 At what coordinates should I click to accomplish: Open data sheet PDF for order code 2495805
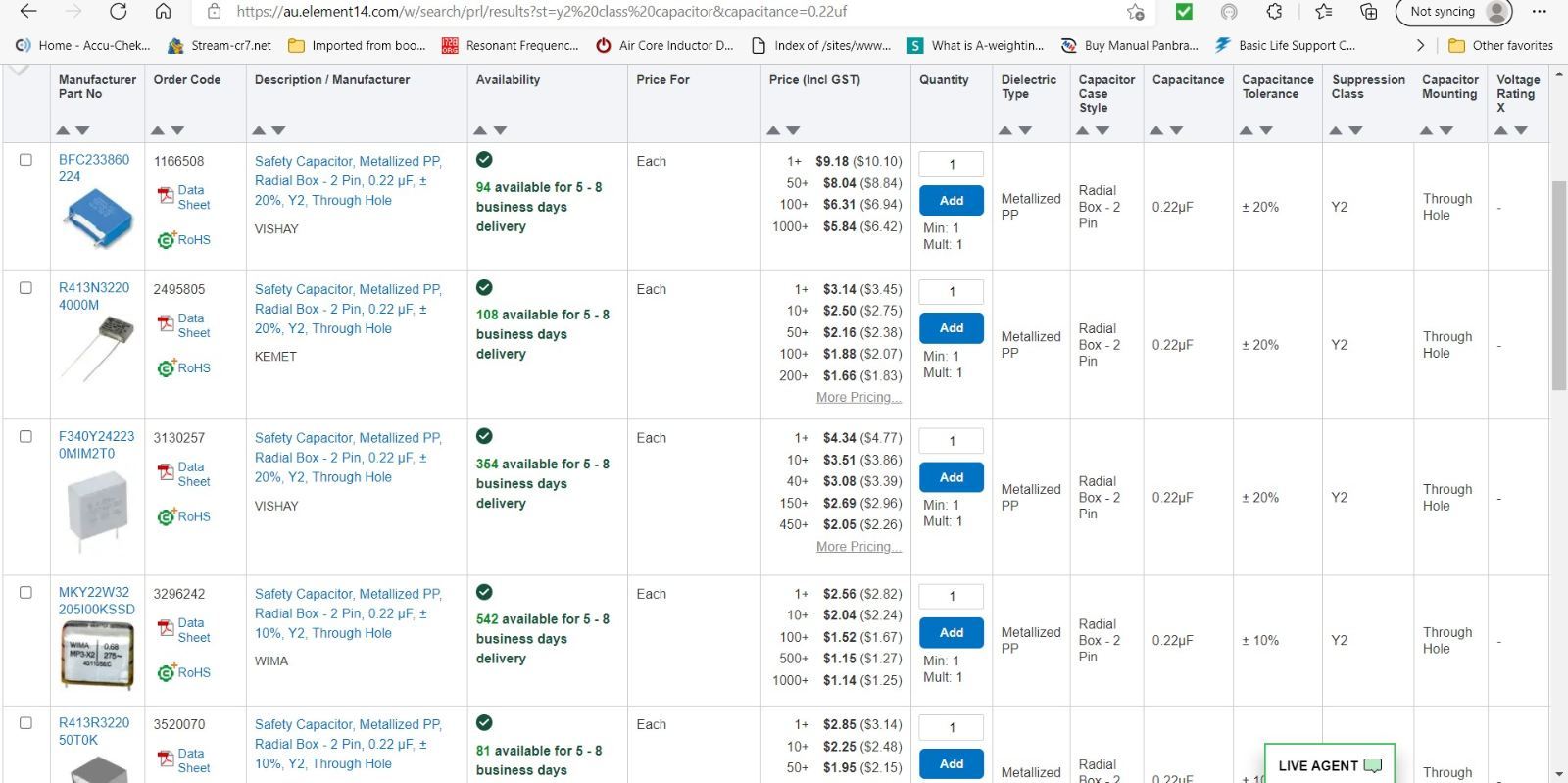pos(184,325)
